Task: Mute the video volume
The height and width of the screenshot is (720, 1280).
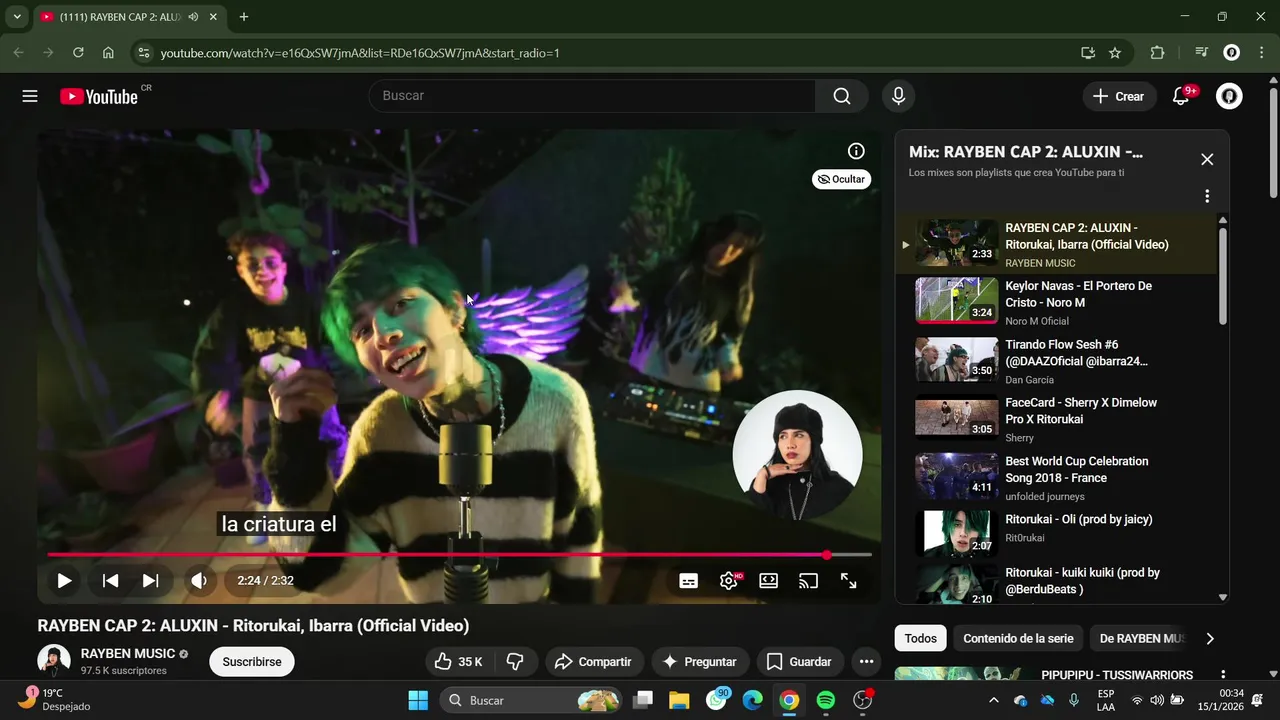Action: tap(199, 580)
